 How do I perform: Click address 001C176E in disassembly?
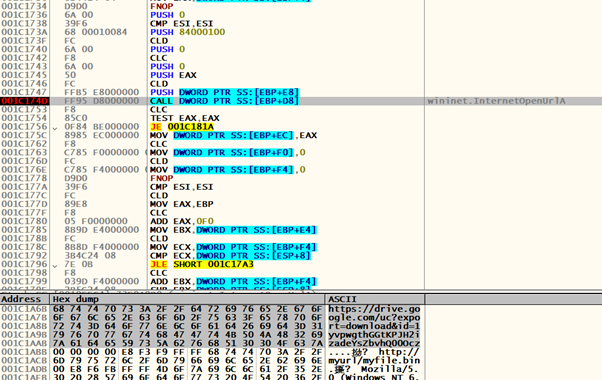tap(24, 170)
